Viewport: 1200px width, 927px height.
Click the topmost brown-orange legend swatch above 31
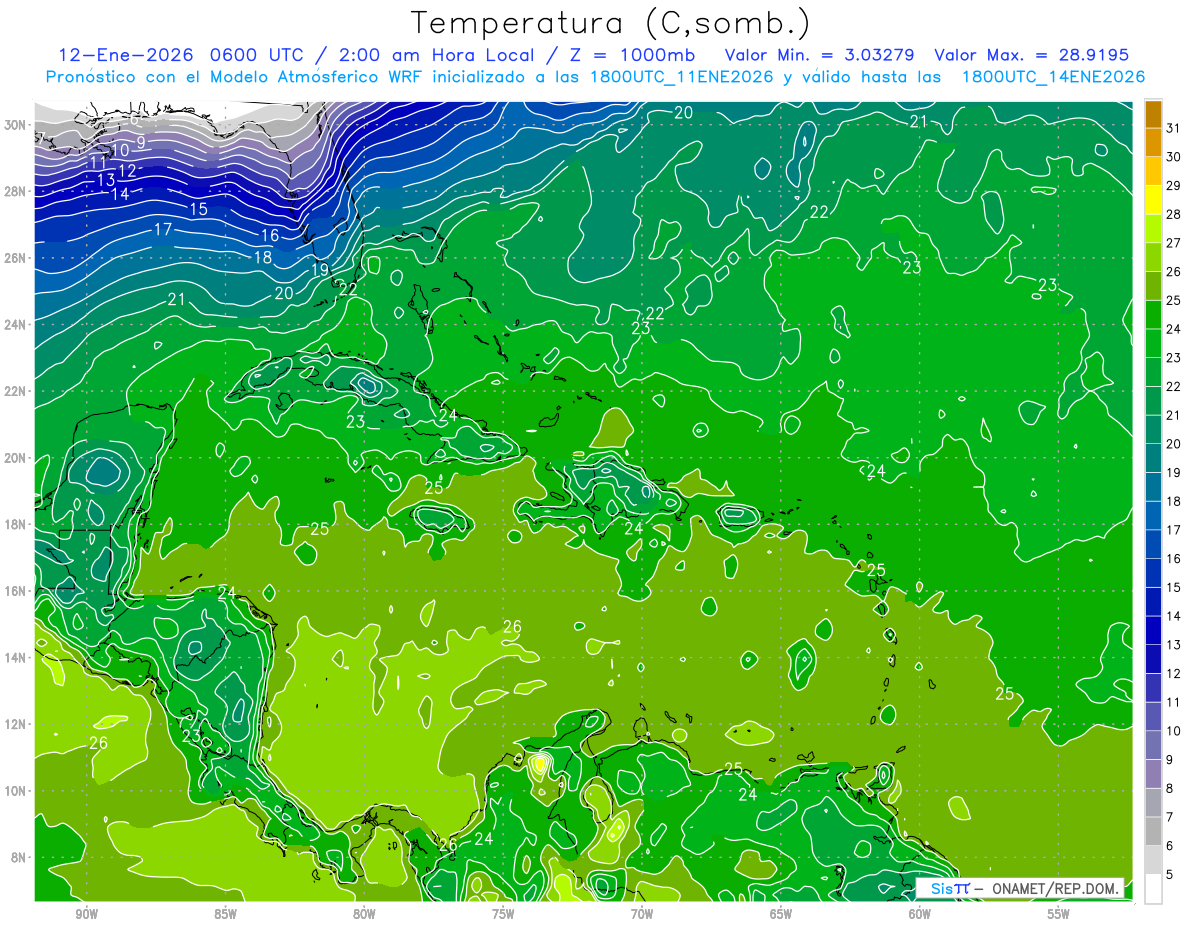1153,114
